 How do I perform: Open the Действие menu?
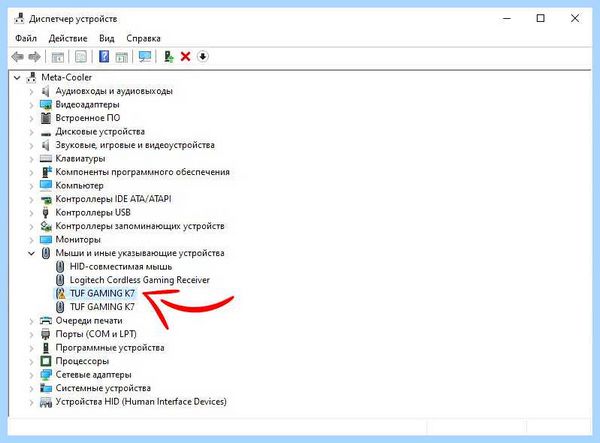68,38
